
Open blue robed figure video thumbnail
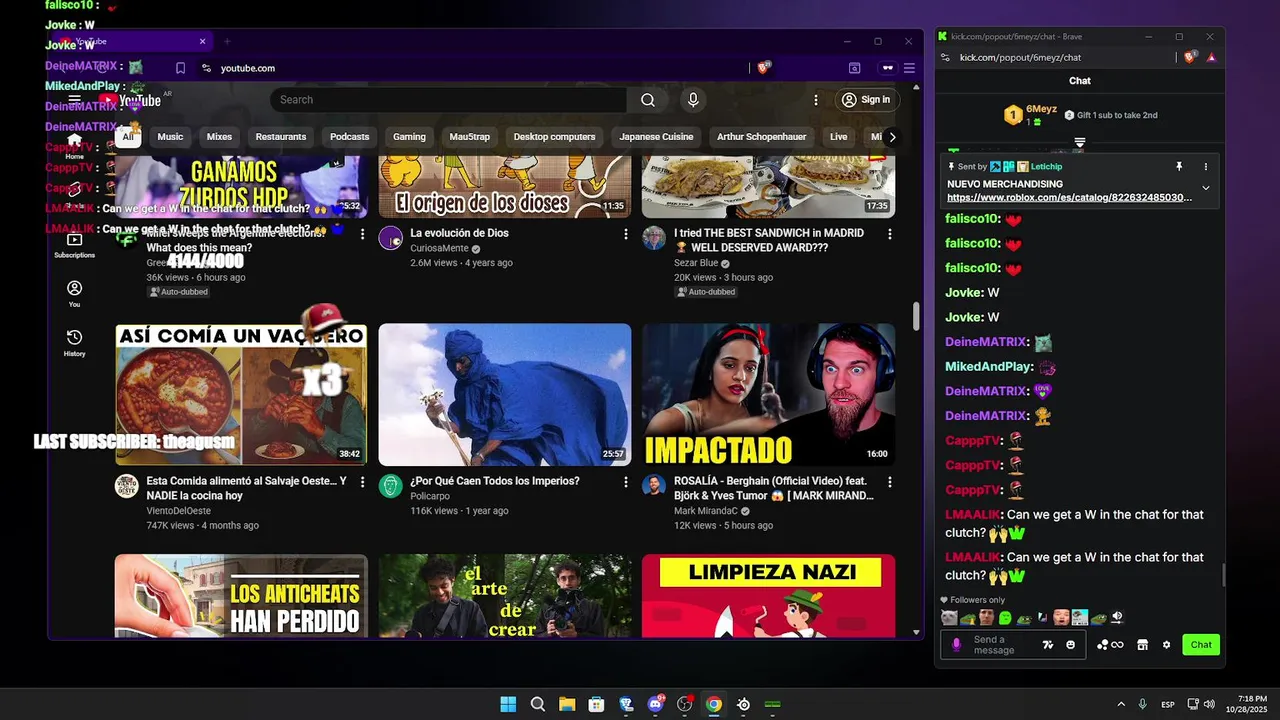pyautogui.click(x=505, y=395)
